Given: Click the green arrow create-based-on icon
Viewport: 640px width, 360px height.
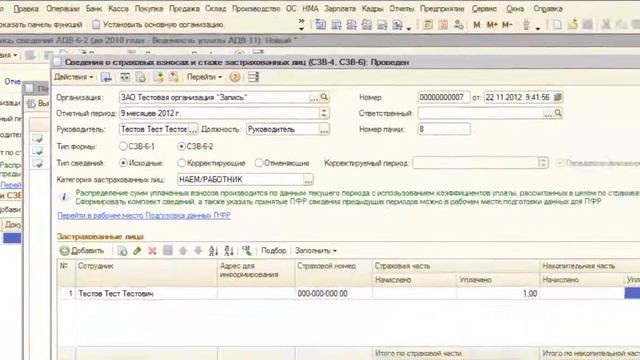Looking at the screenshot, I should coord(158,77).
